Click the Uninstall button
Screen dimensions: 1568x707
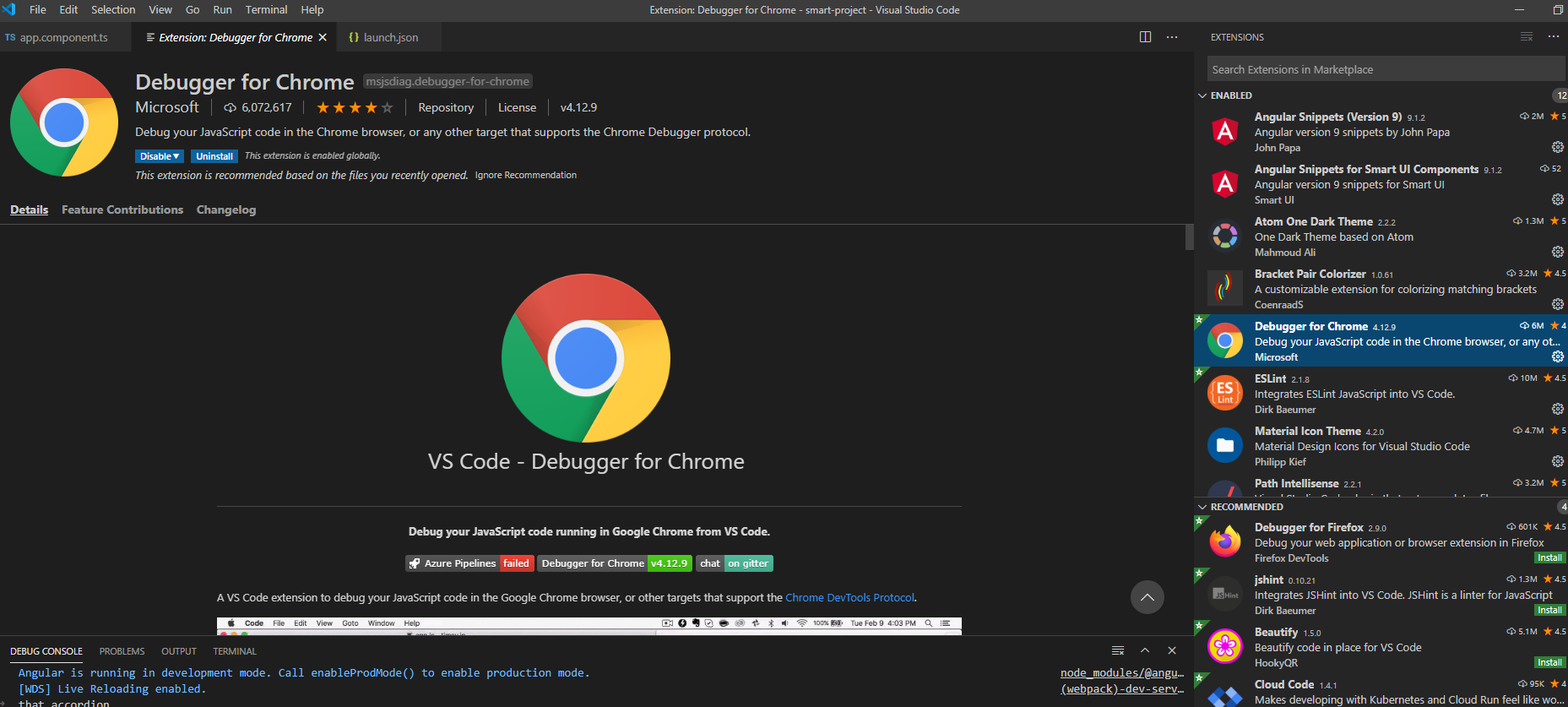pos(214,156)
